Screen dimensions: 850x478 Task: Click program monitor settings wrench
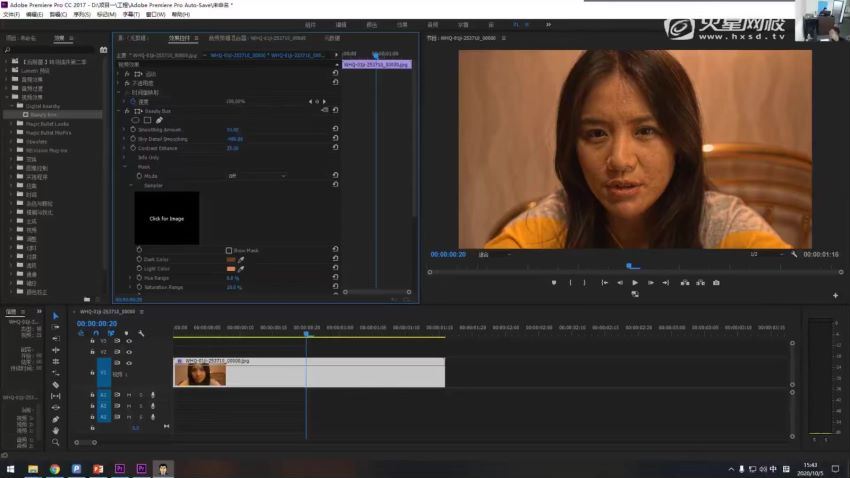pyautogui.click(x=794, y=254)
